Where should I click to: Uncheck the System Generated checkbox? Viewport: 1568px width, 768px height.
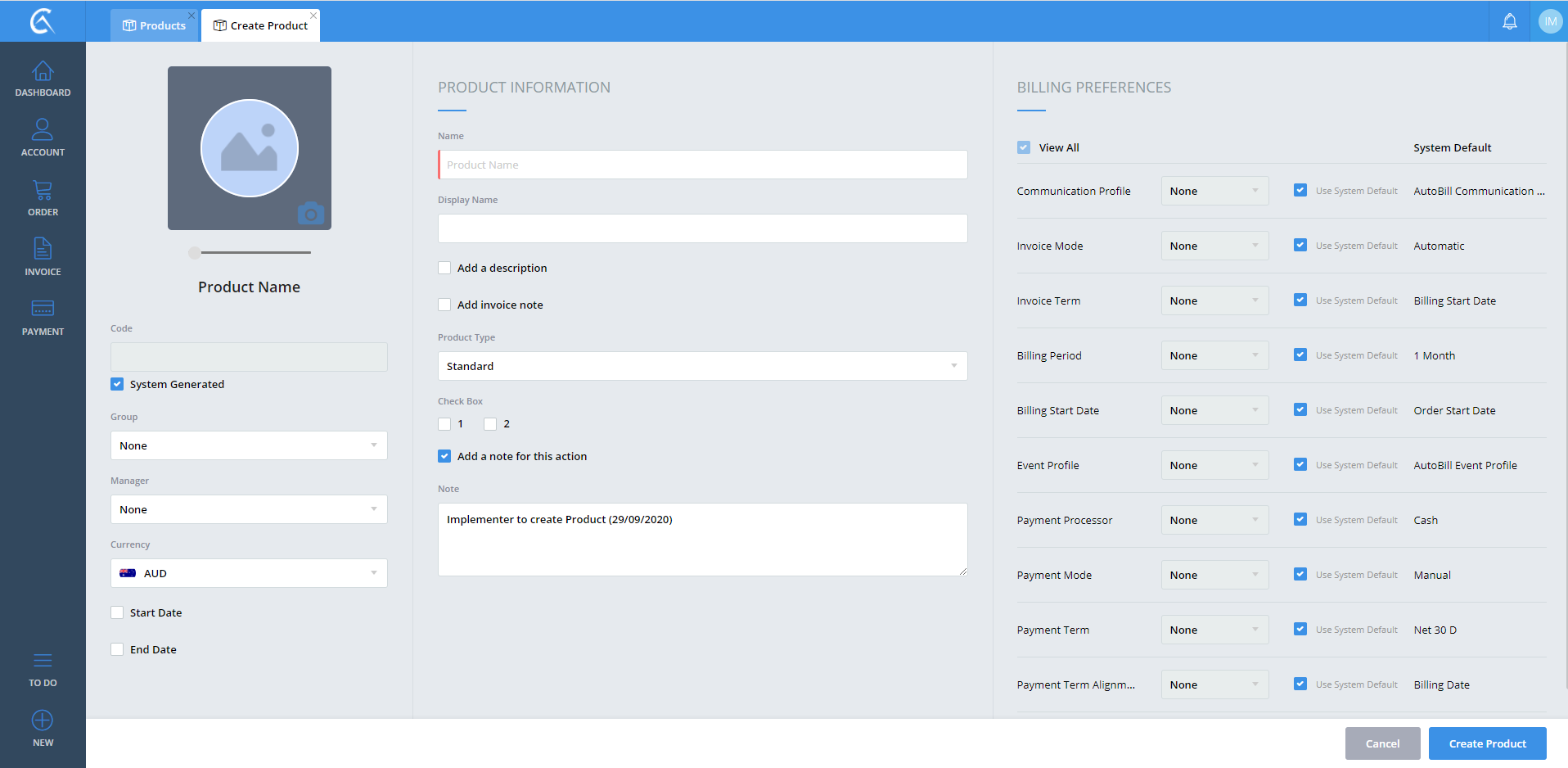click(x=117, y=384)
